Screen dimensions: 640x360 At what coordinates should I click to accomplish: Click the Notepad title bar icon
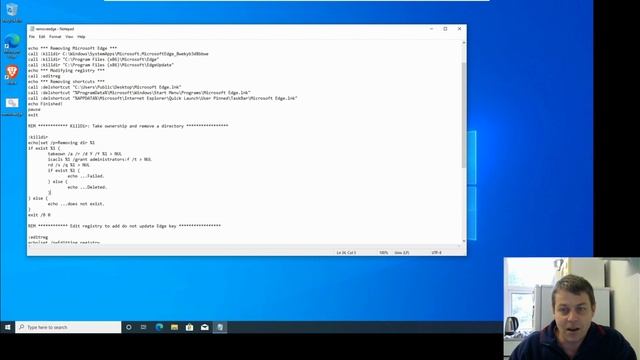(x=32, y=29)
